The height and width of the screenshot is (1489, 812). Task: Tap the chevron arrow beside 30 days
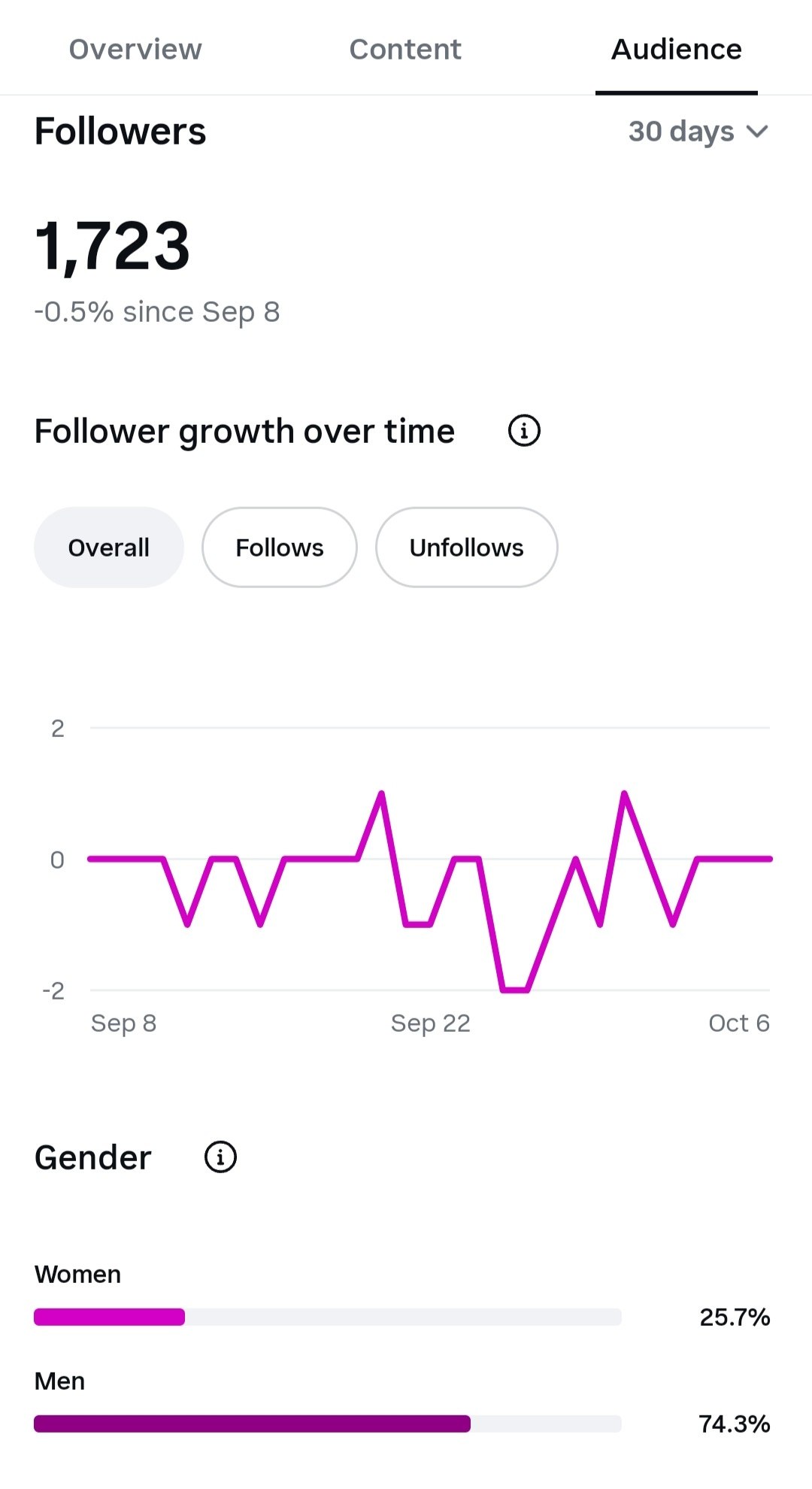[x=757, y=132]
